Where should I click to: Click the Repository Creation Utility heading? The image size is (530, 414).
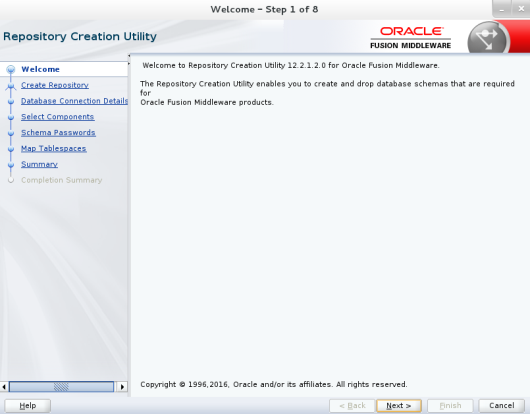80,36
